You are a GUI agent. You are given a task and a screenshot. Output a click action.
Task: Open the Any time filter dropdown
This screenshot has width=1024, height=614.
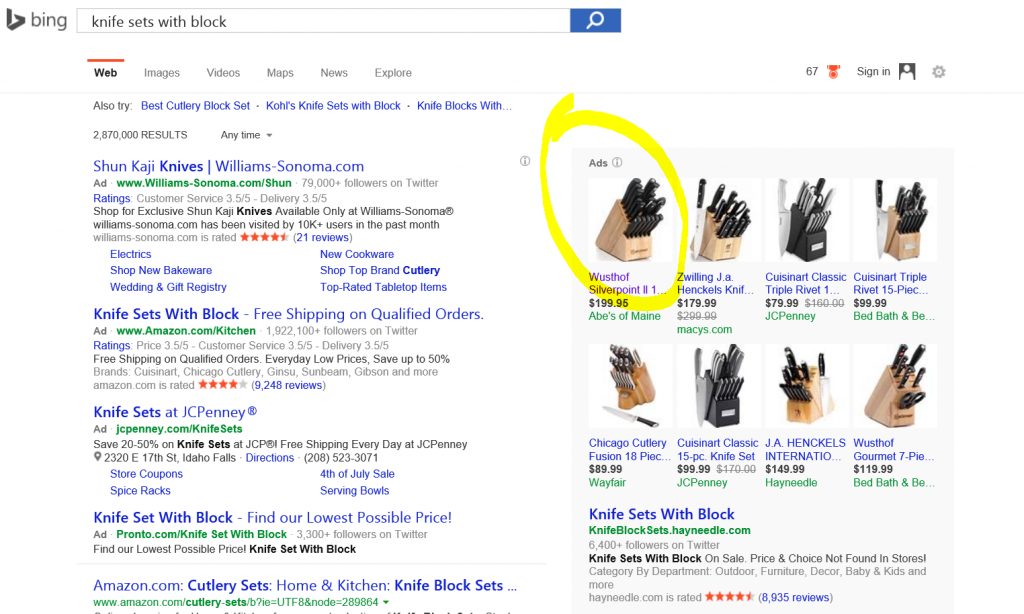pyautogui.click(x=246, y=135)
